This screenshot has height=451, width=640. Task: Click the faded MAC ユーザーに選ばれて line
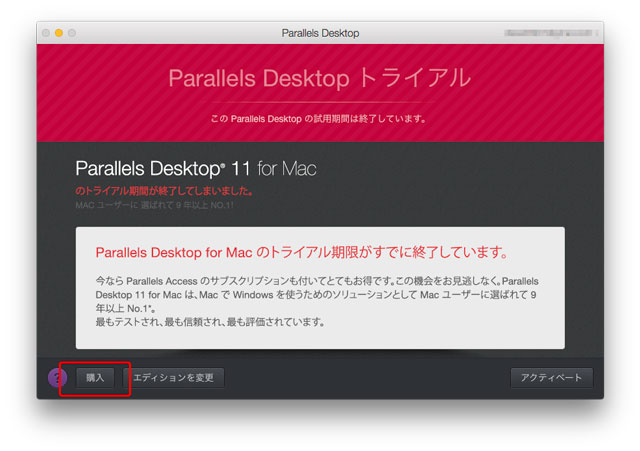[x=155, y=205]
